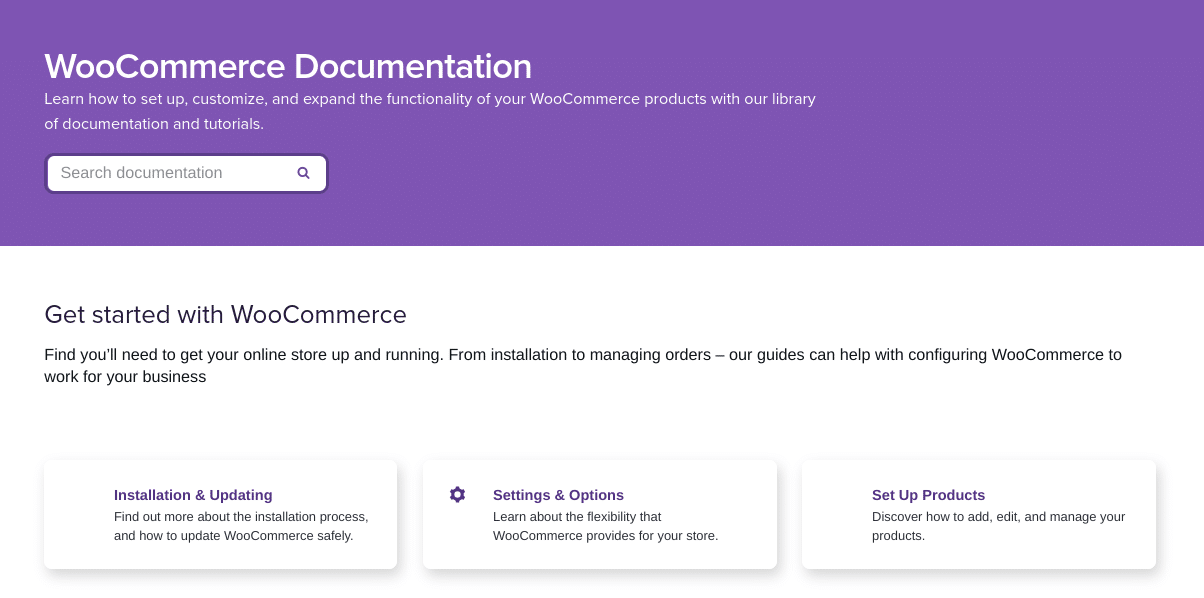Select the Installation & Updating card
The height and width of the screenshot is (598, 1204).
click(x=219, y=514)
